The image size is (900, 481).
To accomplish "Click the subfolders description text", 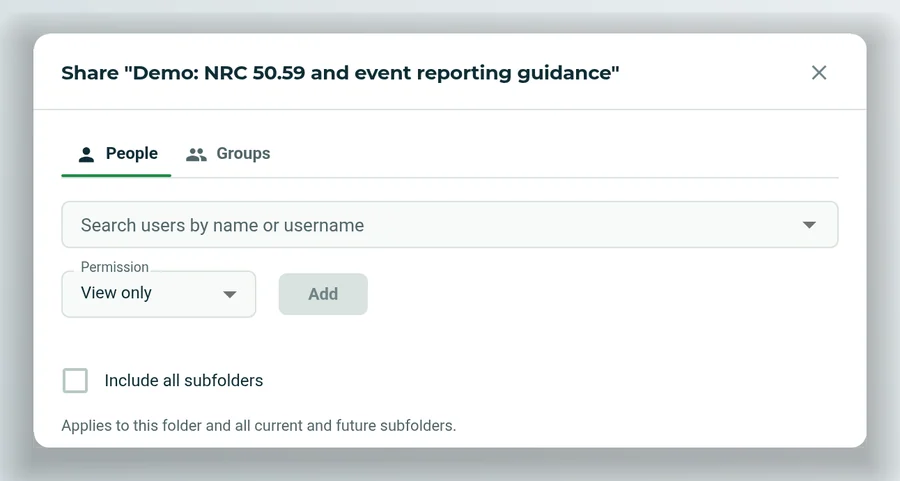I will tap(259, 426).
